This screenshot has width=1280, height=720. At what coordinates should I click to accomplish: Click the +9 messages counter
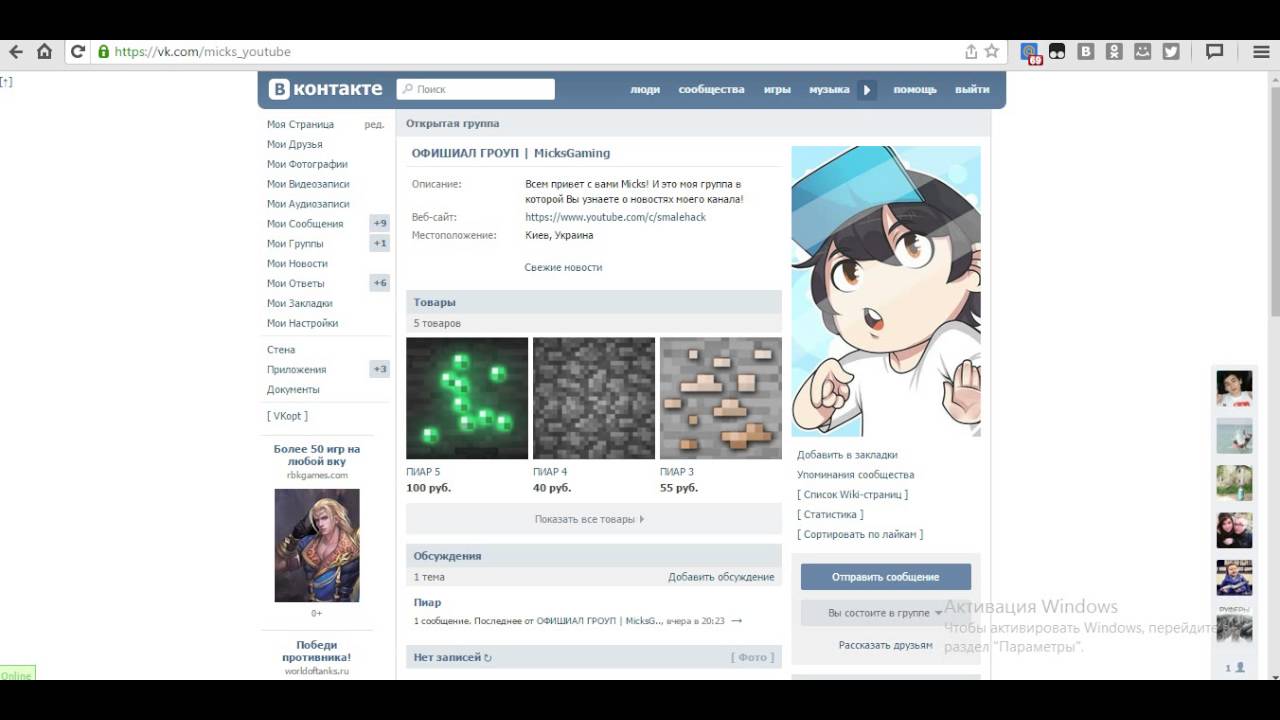point(380,224)
